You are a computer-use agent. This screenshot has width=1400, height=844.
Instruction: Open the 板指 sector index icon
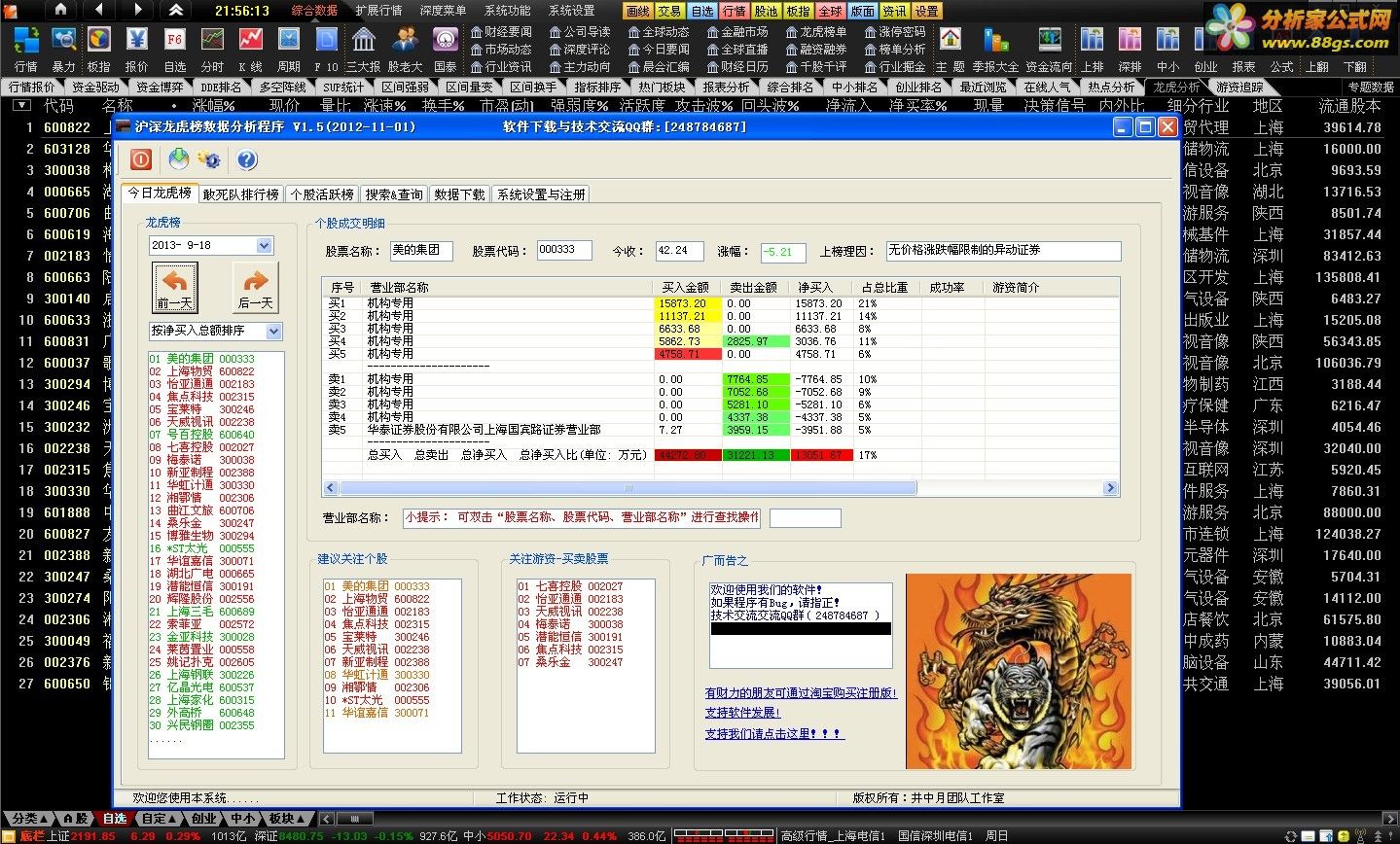99,48
